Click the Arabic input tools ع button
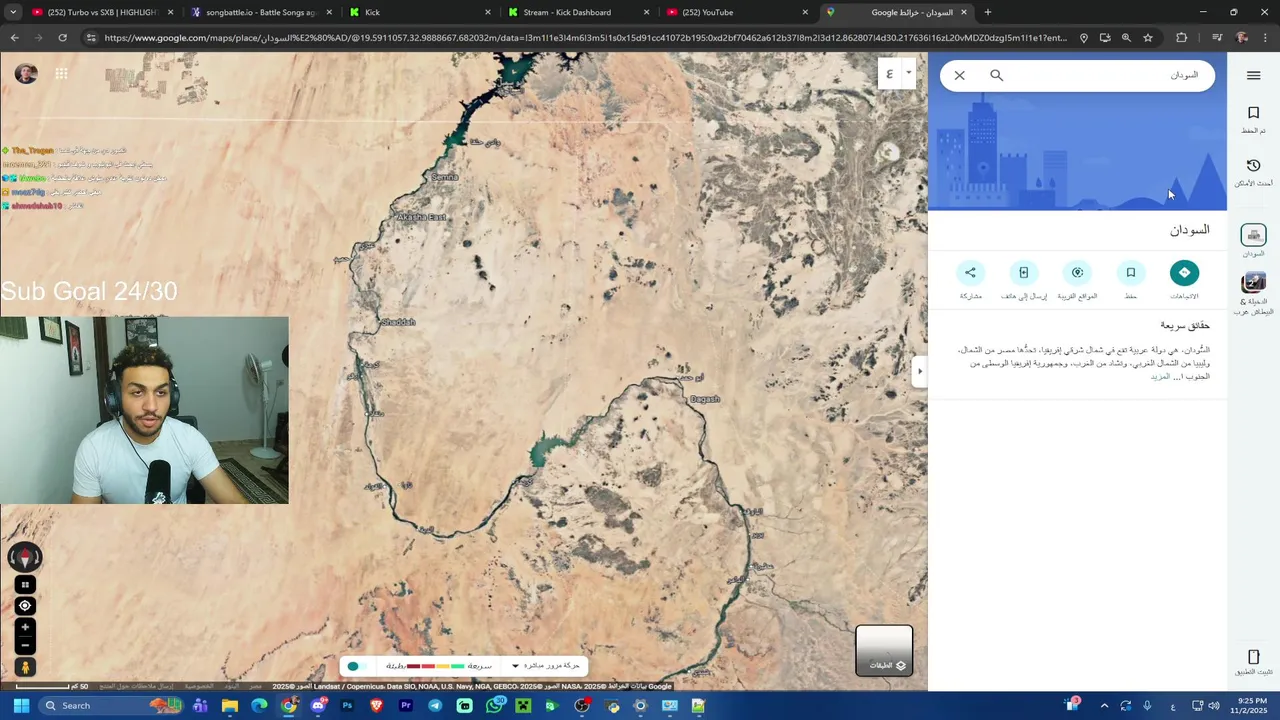 [x=889, y=73]
